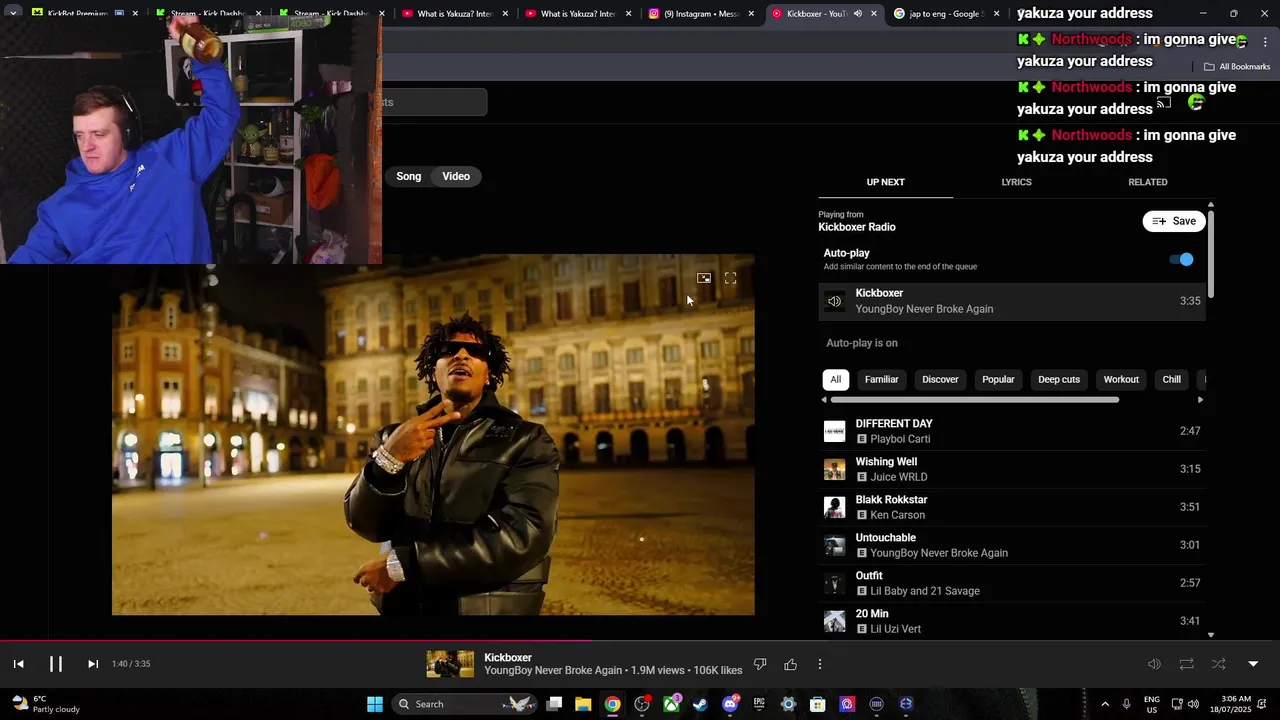This screenshot has height=720, width=1280.
Task: Mute the Kickboxer tab via speaker icon
Action: 857,14
